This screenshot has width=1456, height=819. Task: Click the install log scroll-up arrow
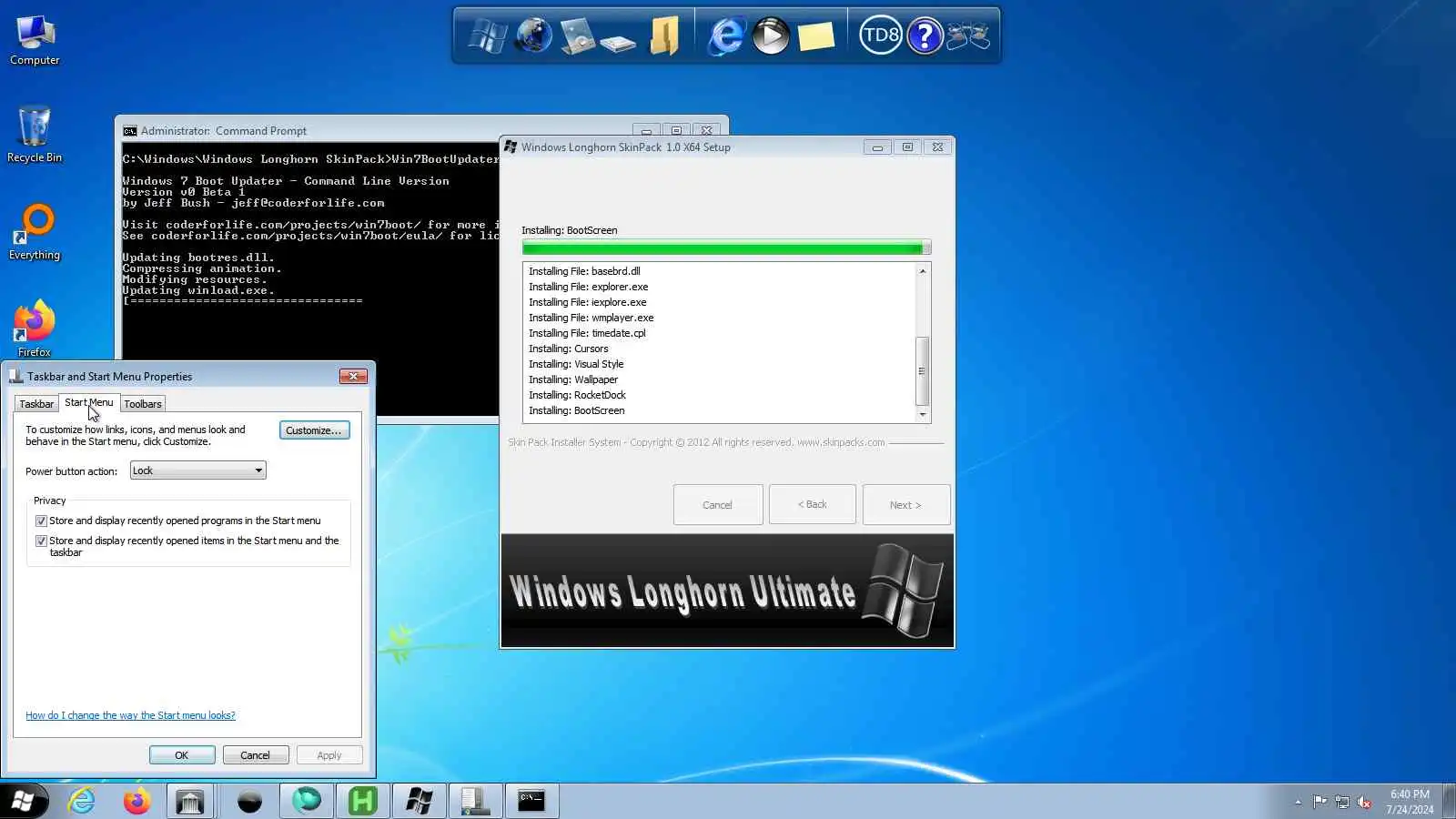tap(923, 271)
